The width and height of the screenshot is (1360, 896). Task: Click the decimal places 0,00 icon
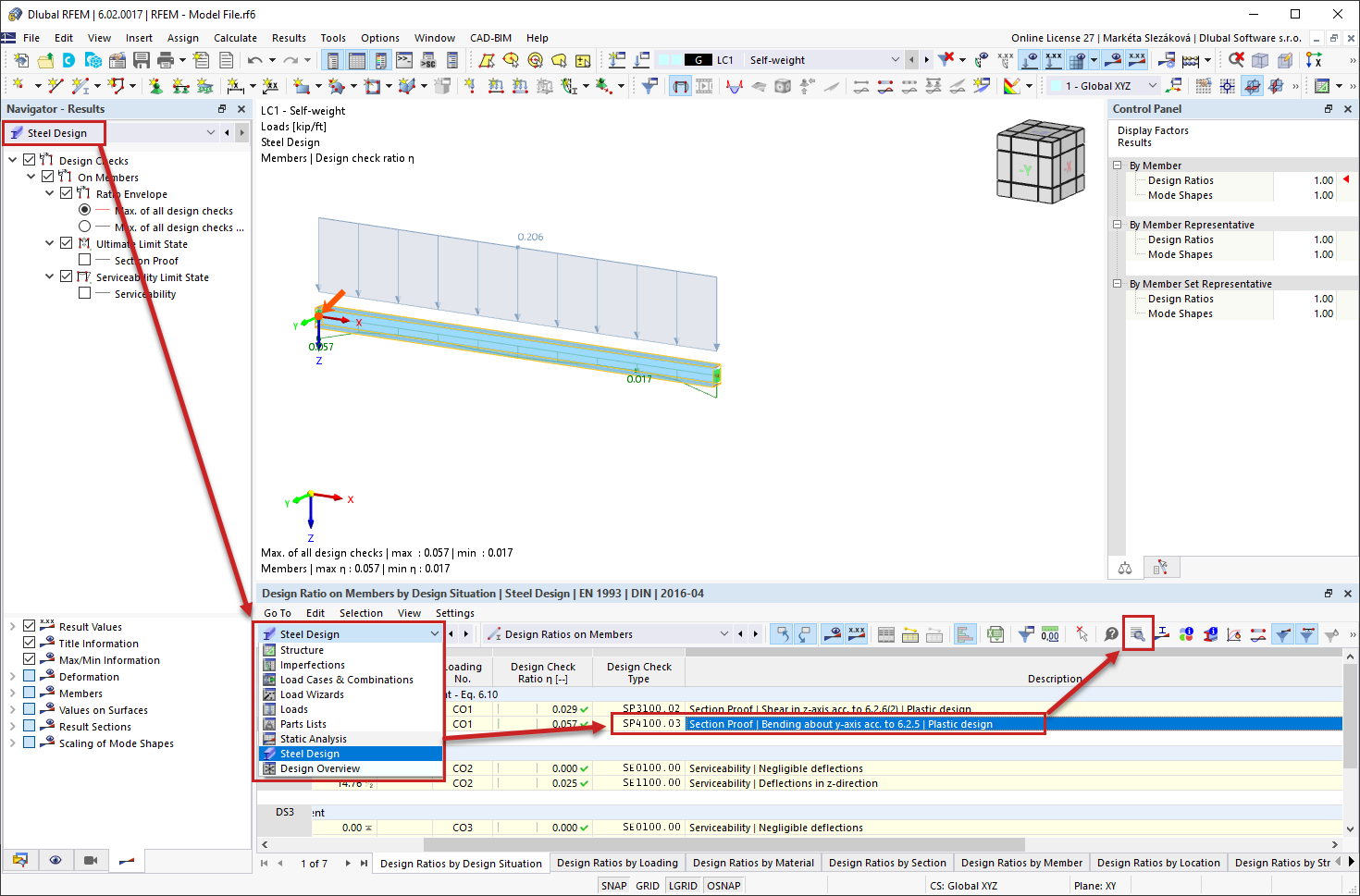[1049, 634]
